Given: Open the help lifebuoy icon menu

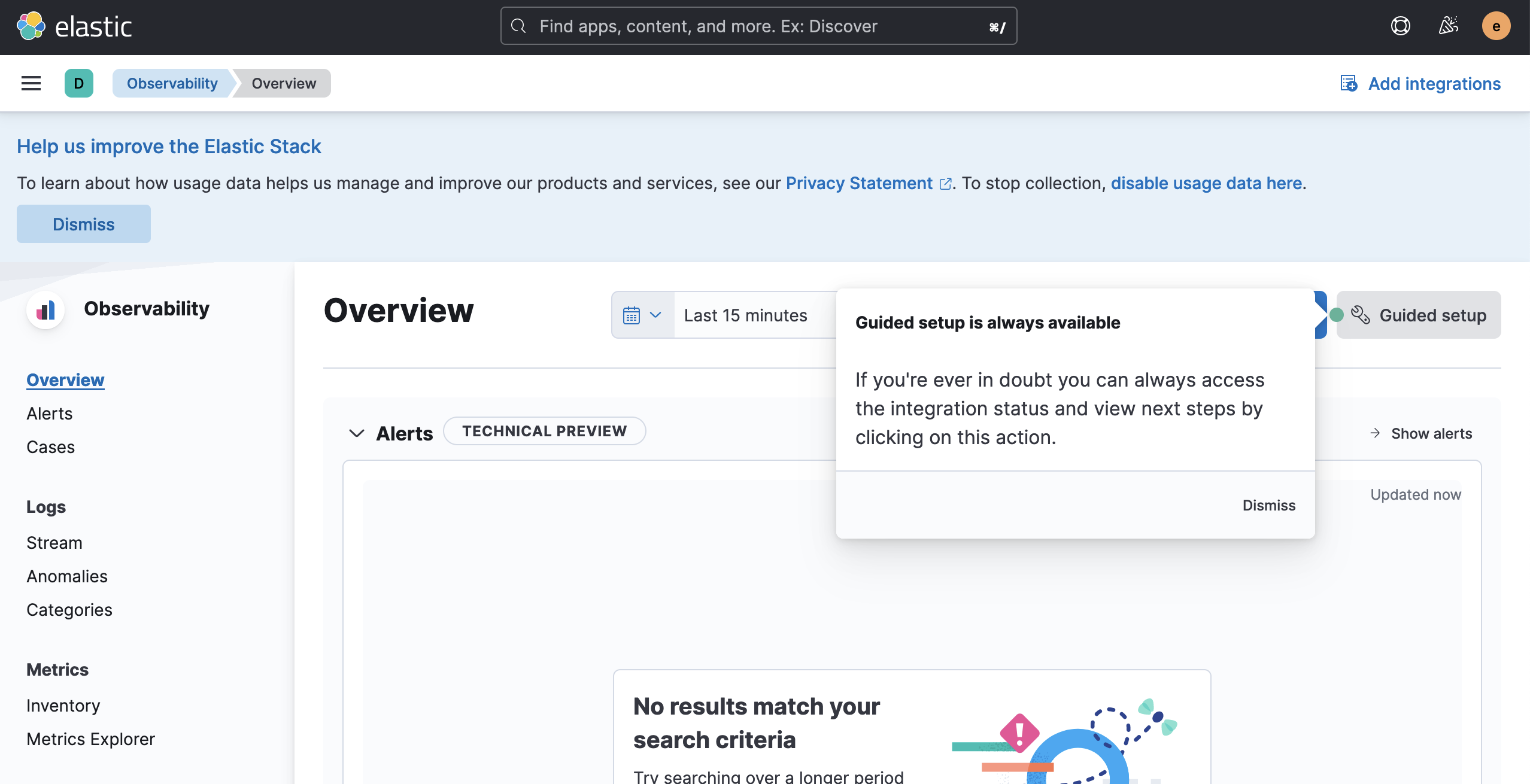Looking at the screenshot, I should [1400, 26].
